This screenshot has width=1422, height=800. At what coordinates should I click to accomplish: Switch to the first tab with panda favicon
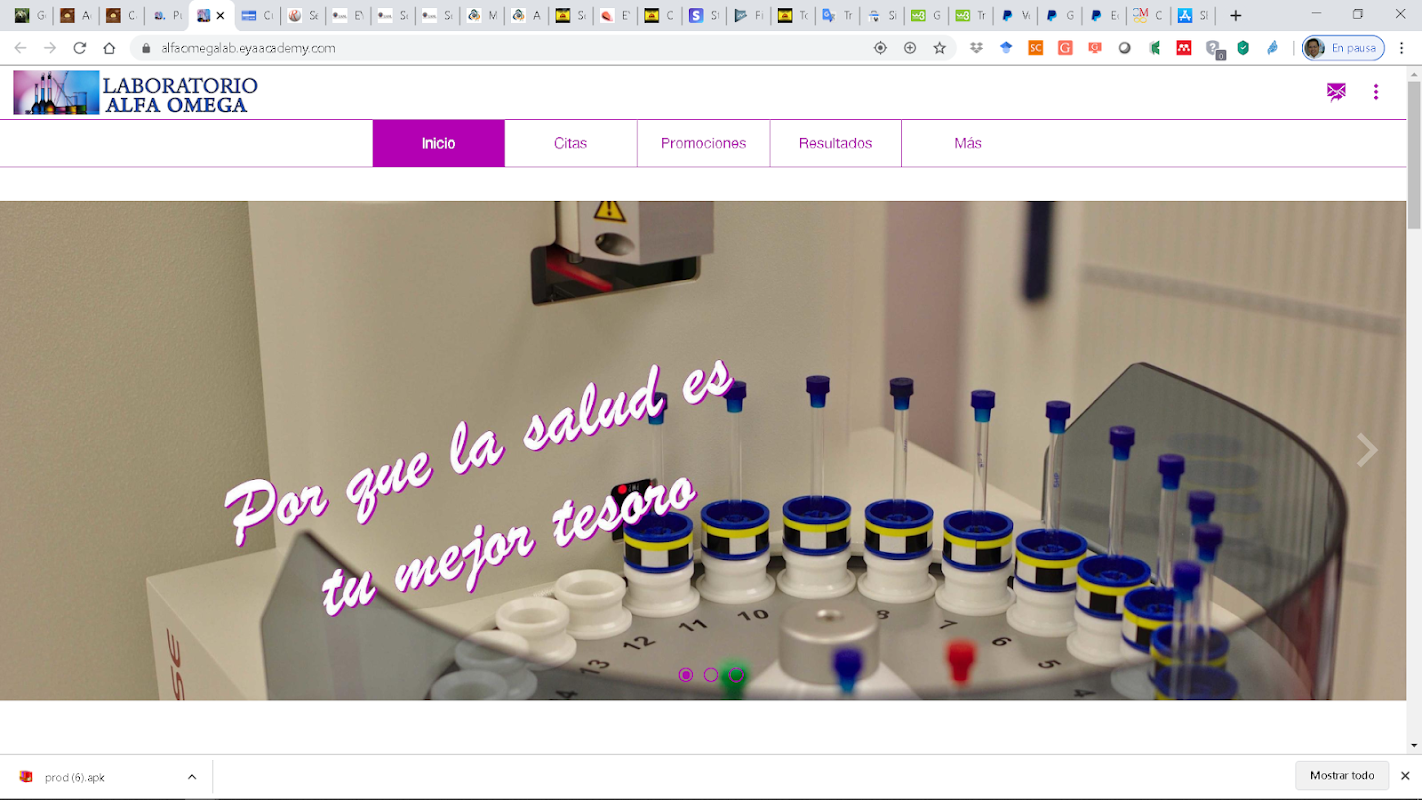click(31, 16)
